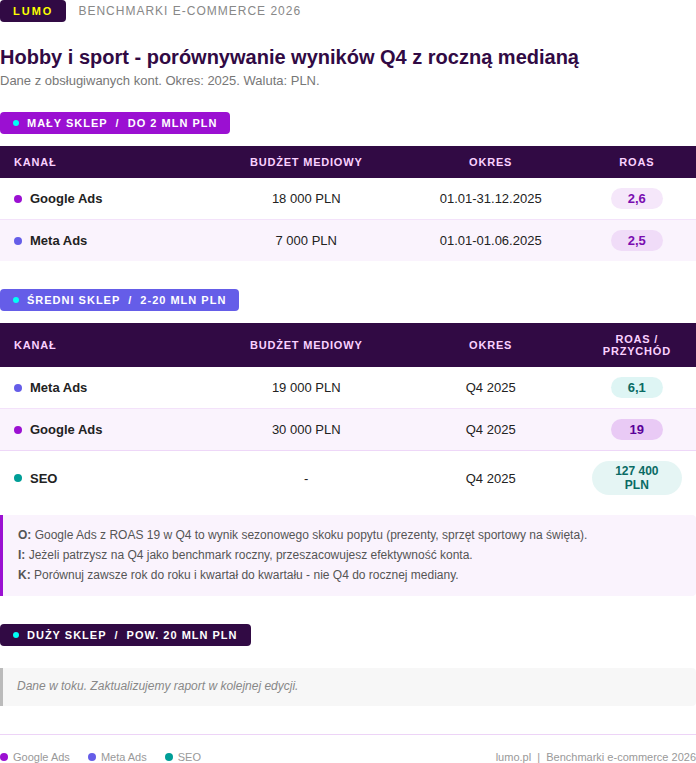
Task: Select the 'BENCHMARKI E-COMMERCE 2026' header text
Action: (x=189, y=11)
